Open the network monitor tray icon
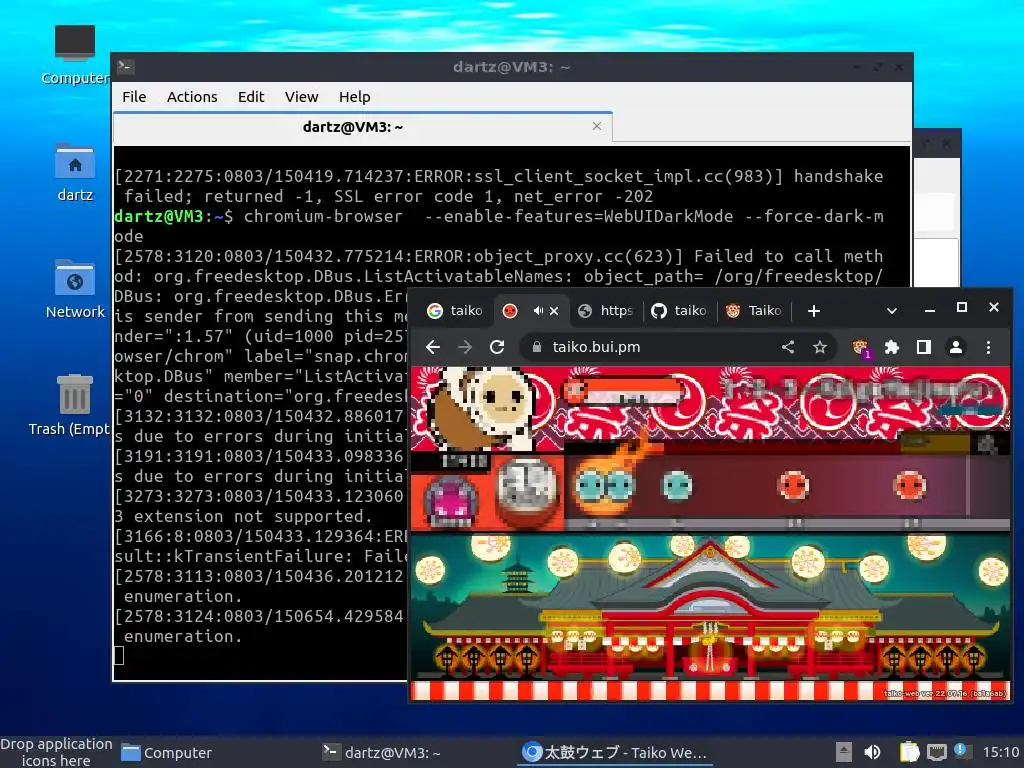This screenshot has height=768, width=1024. [936, 753]
